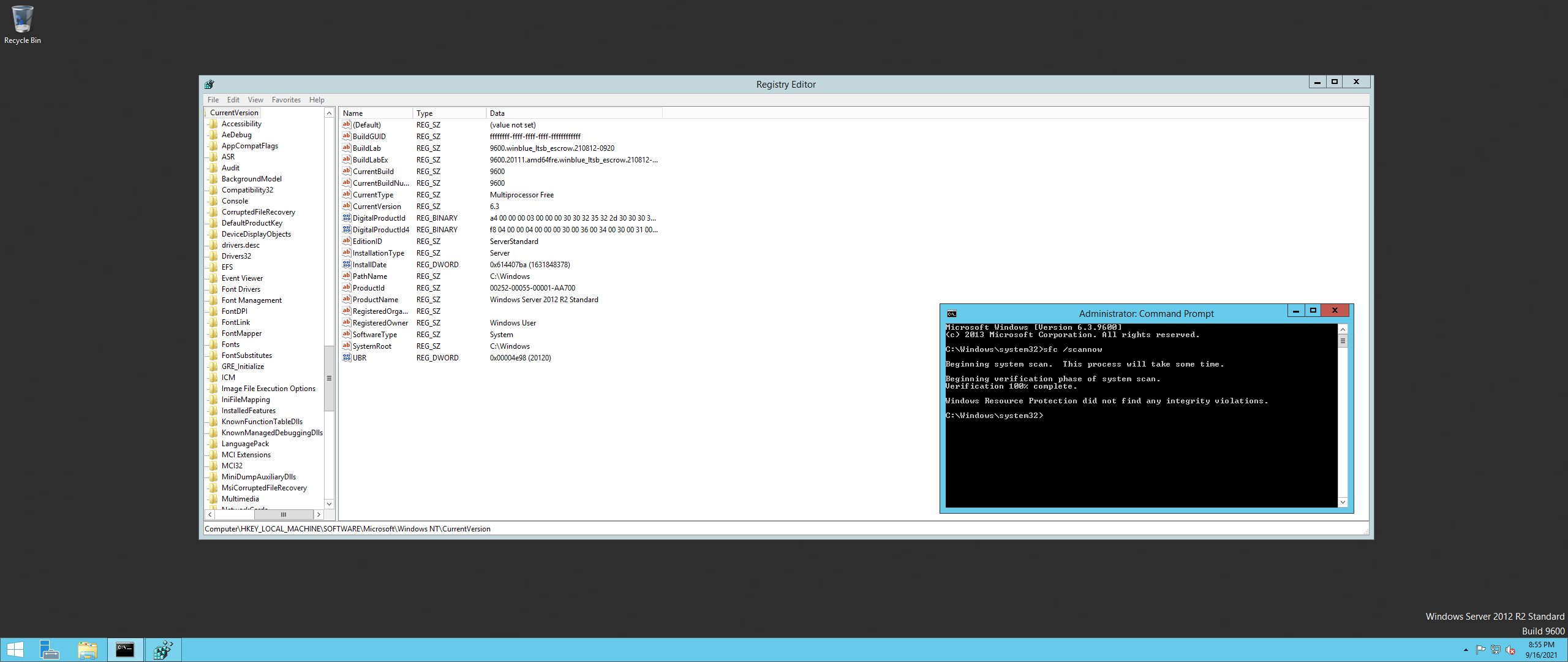Viewport: 1568px width, 662px height.
Task: Select the AppCompatFlags tree key
Action: click(250, 146)
